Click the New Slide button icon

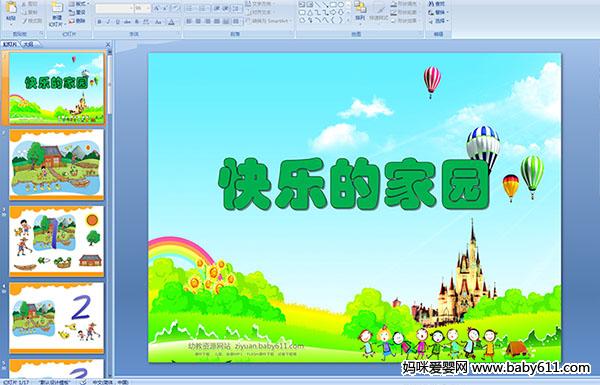[x=57, y=9]
